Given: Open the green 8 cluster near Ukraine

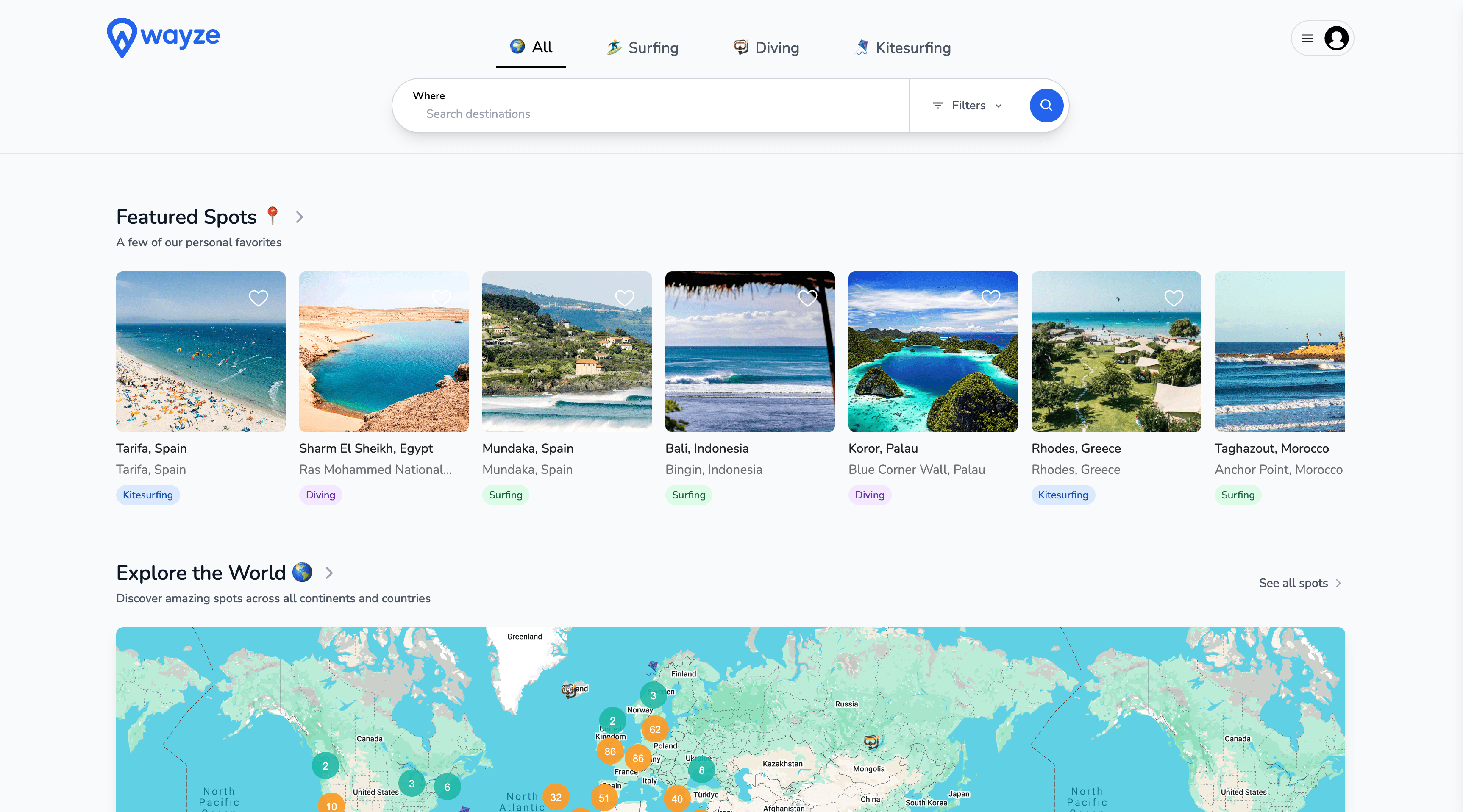Looking at the screenshot, I should pos(701,770).
